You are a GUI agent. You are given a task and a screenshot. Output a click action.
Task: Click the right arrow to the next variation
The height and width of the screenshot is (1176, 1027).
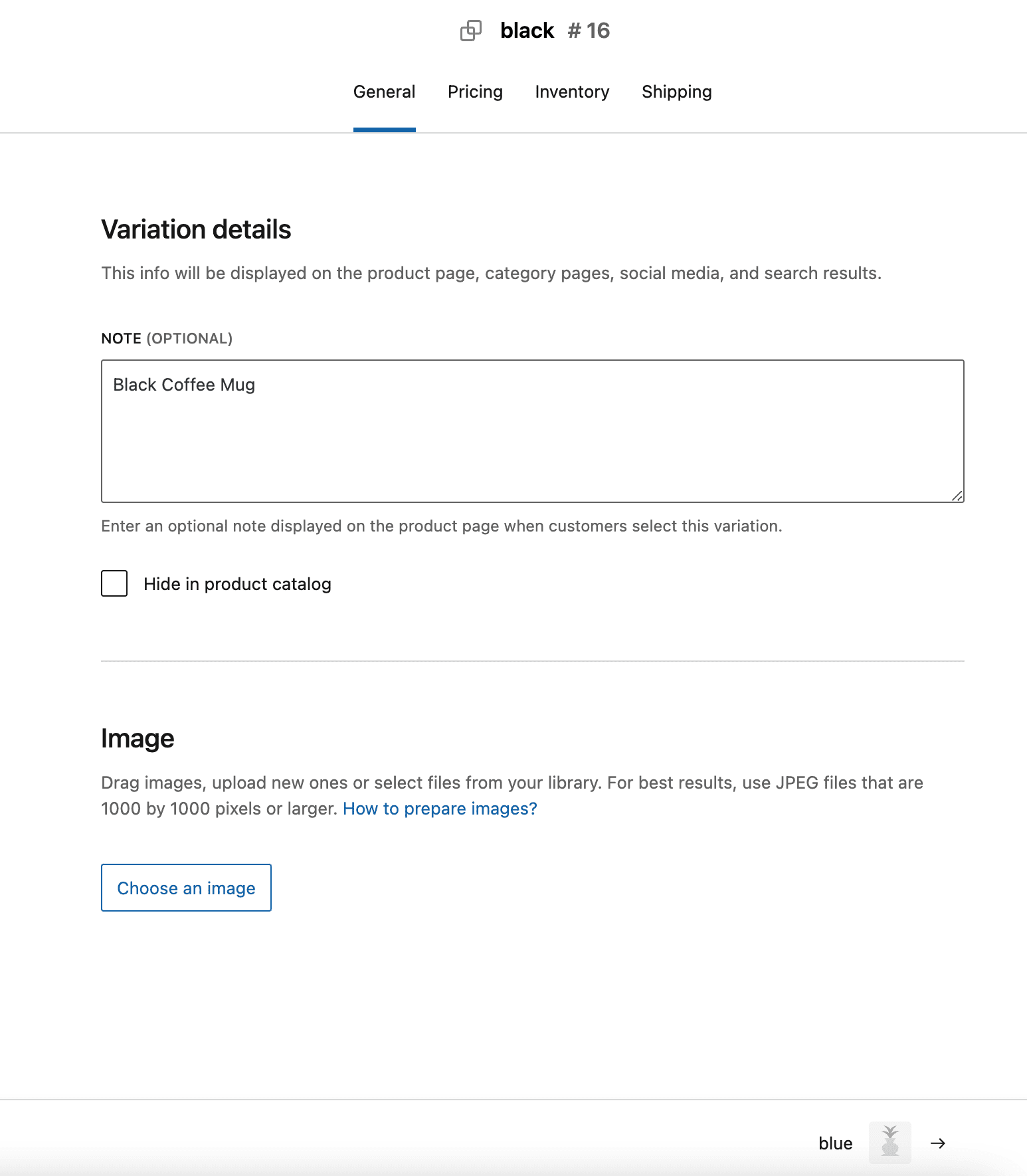937,1143
